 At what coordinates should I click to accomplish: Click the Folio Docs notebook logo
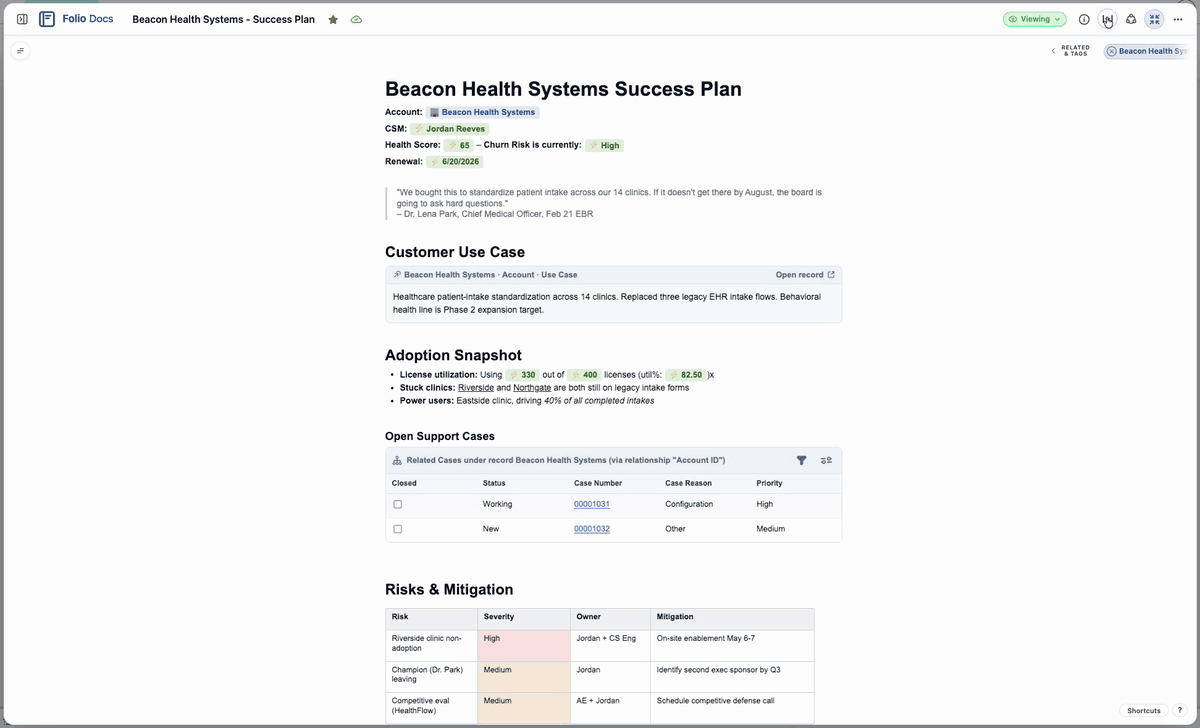pyautogui.click(x=47, y=19)
